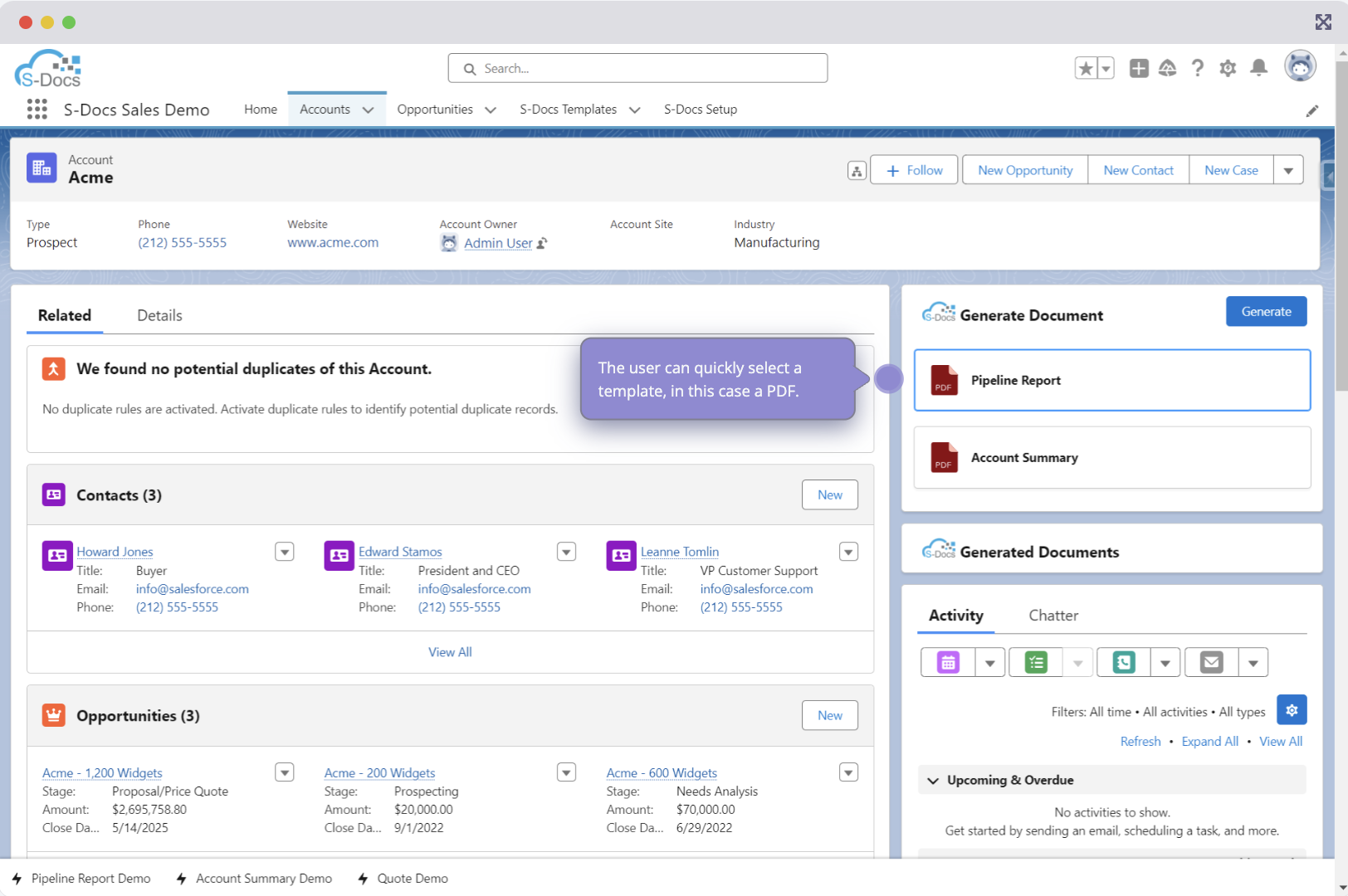The height and width of the screenshot is (896, 1348).
Task: Open the global actions plus icon
Action: click(1139, 68)
